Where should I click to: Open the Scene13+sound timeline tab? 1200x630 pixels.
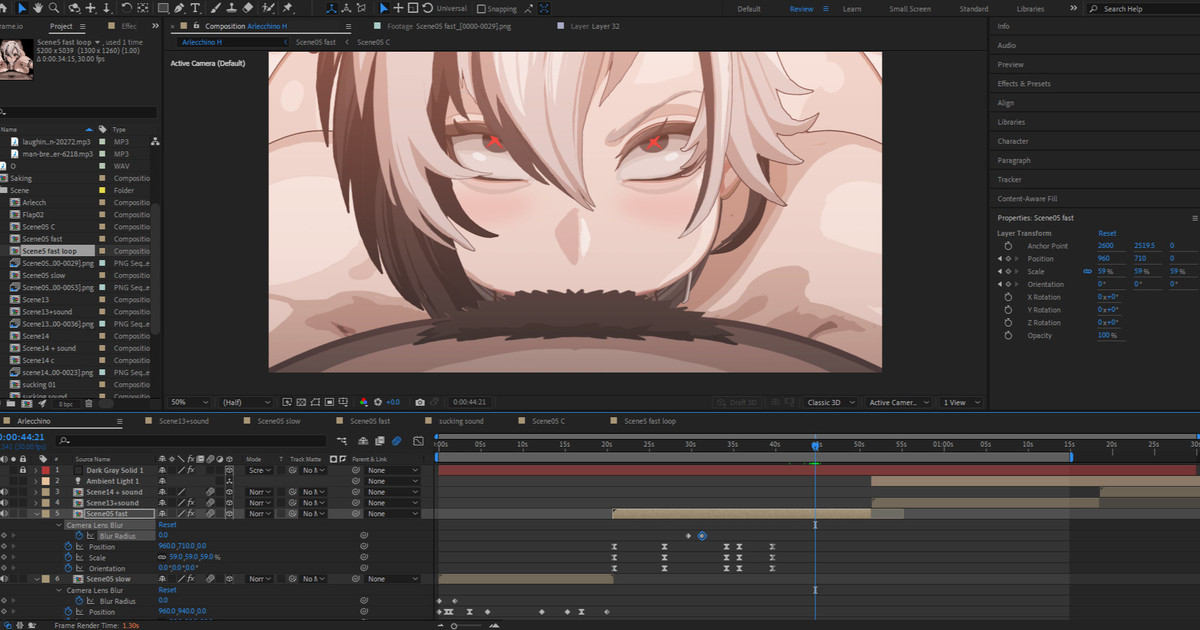[184, 421]
